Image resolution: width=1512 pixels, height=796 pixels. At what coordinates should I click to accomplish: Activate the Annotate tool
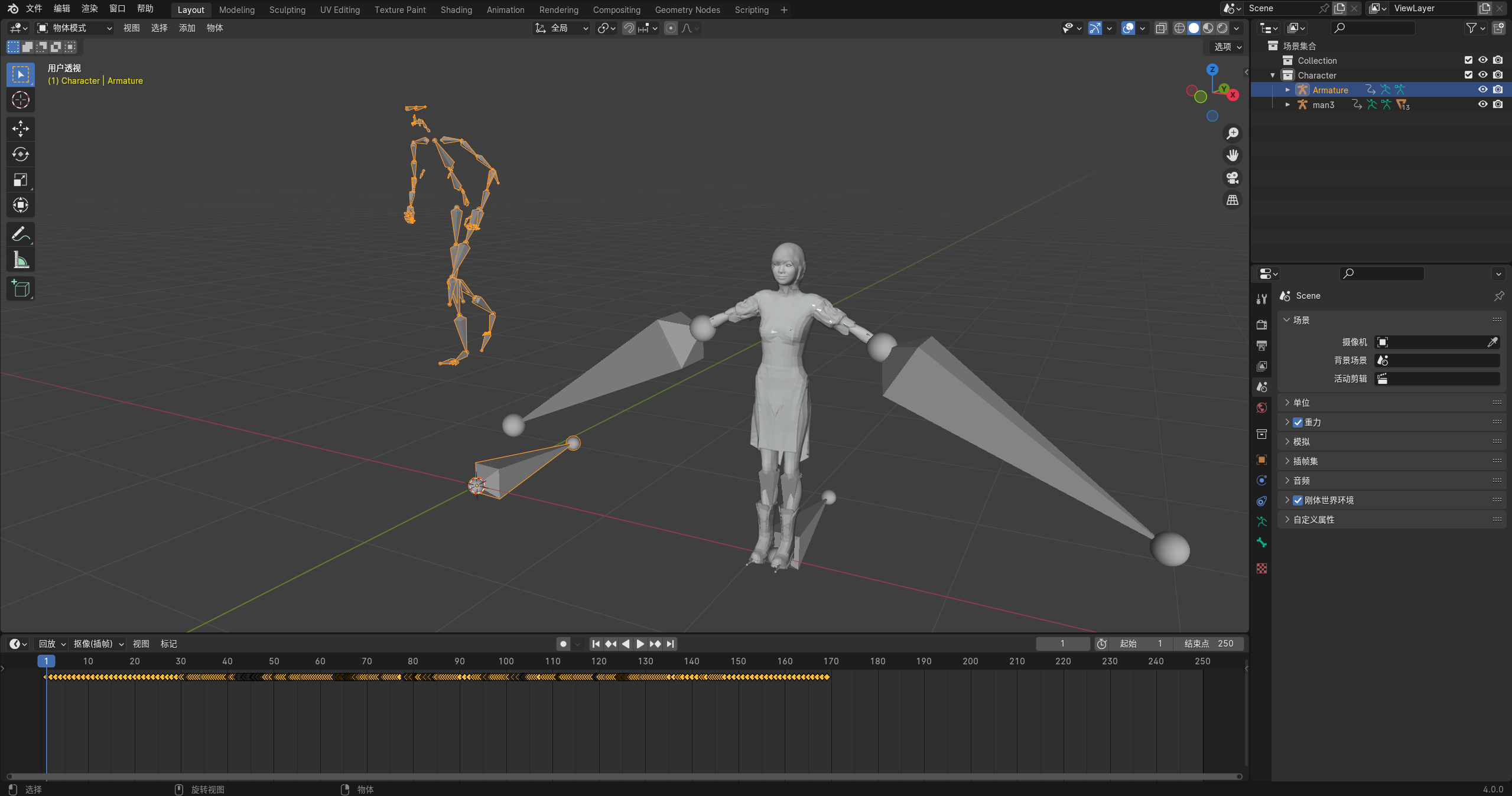(21, 234)
